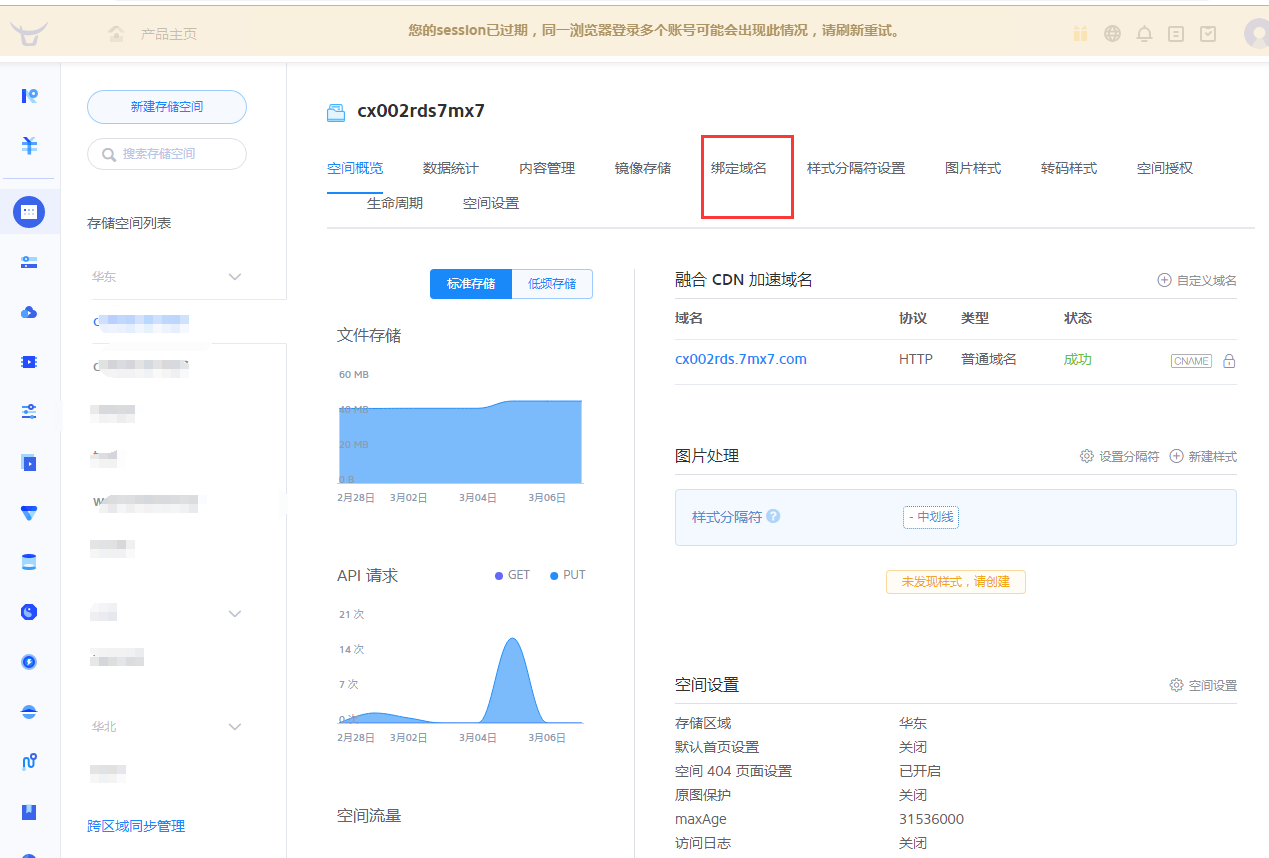The width and height of the screenshot is (1269, 858).
Task: Open the cx002rds.7mx7.com domain link
Action: pyautogui.click(x=741, y=359)
